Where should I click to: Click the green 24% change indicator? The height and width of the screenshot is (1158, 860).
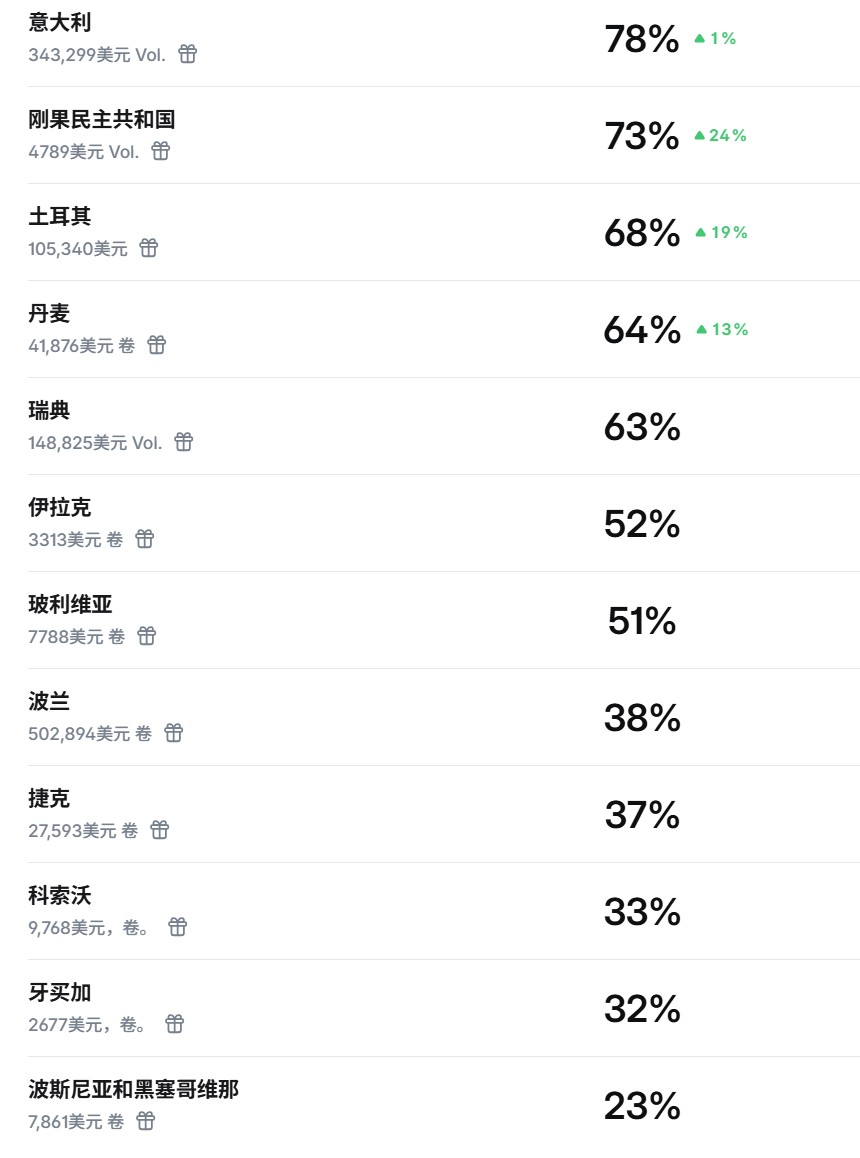721,136
